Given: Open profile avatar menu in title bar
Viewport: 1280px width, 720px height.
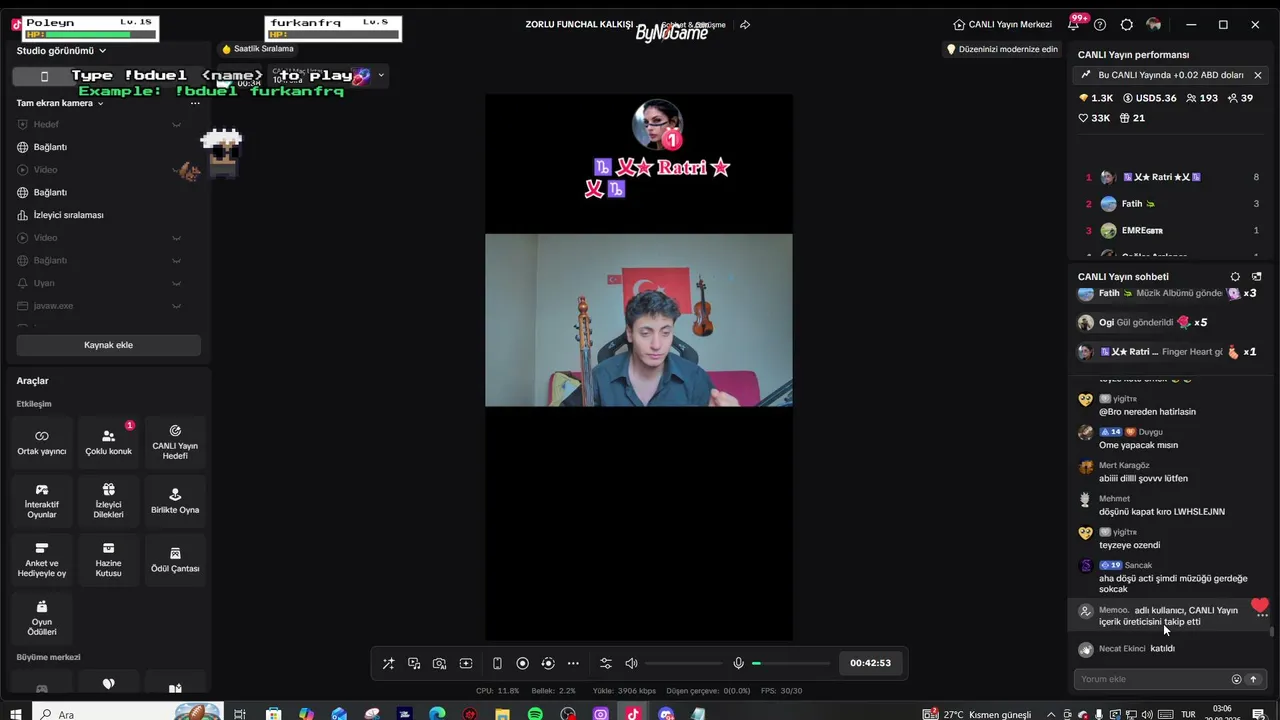Looking at the screenshot, I should (1154, 25).
